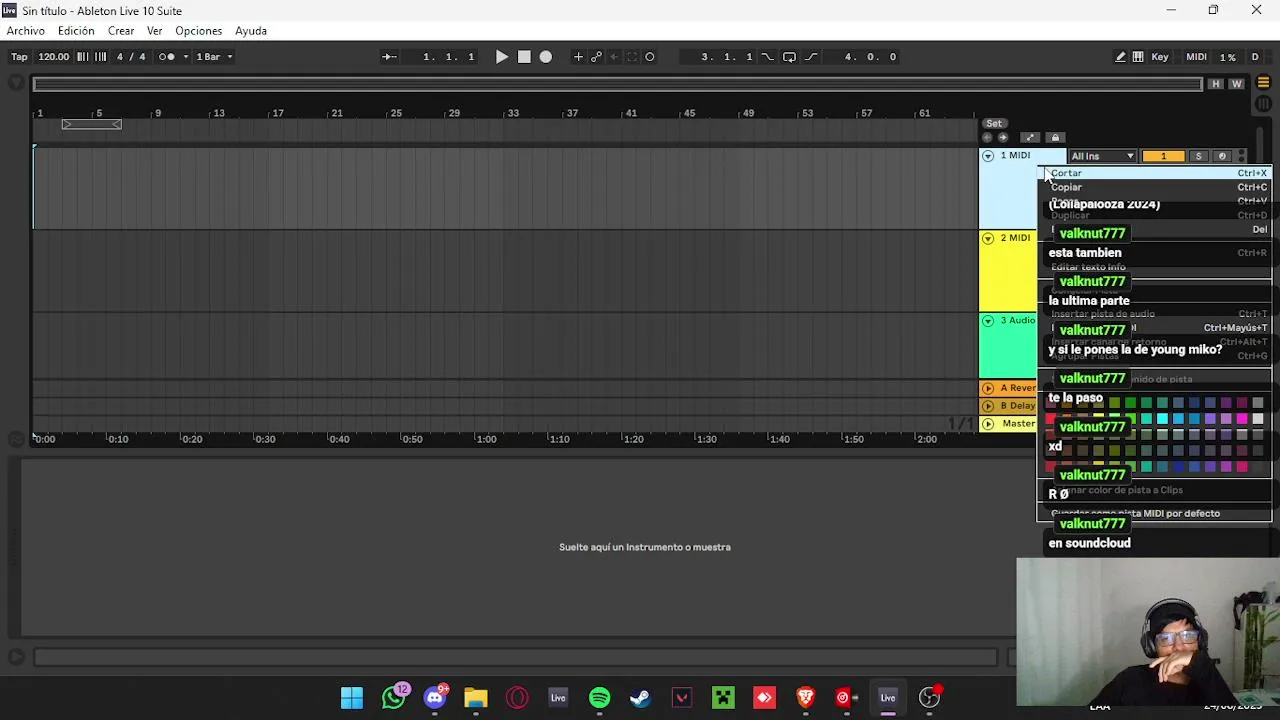Image resolution: width=1280 pixels, height=720 pixels.
Task: Click the 4 / 4 time signature field
Action: click(131, 57)
